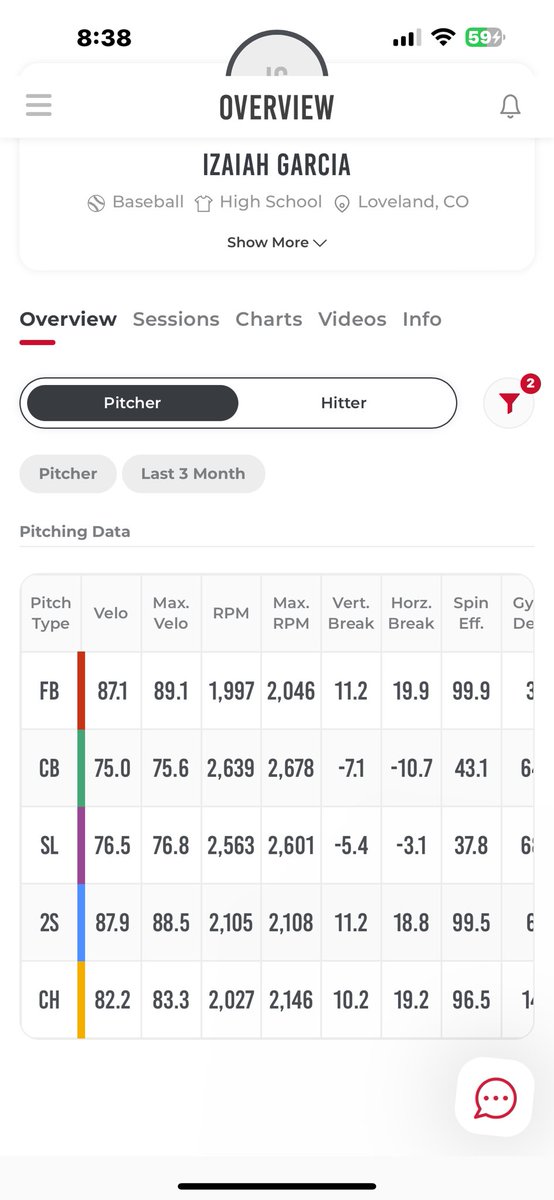Switch toggle to Hitter
This screenshot has height=1200, width=554.
coord(343,403)
